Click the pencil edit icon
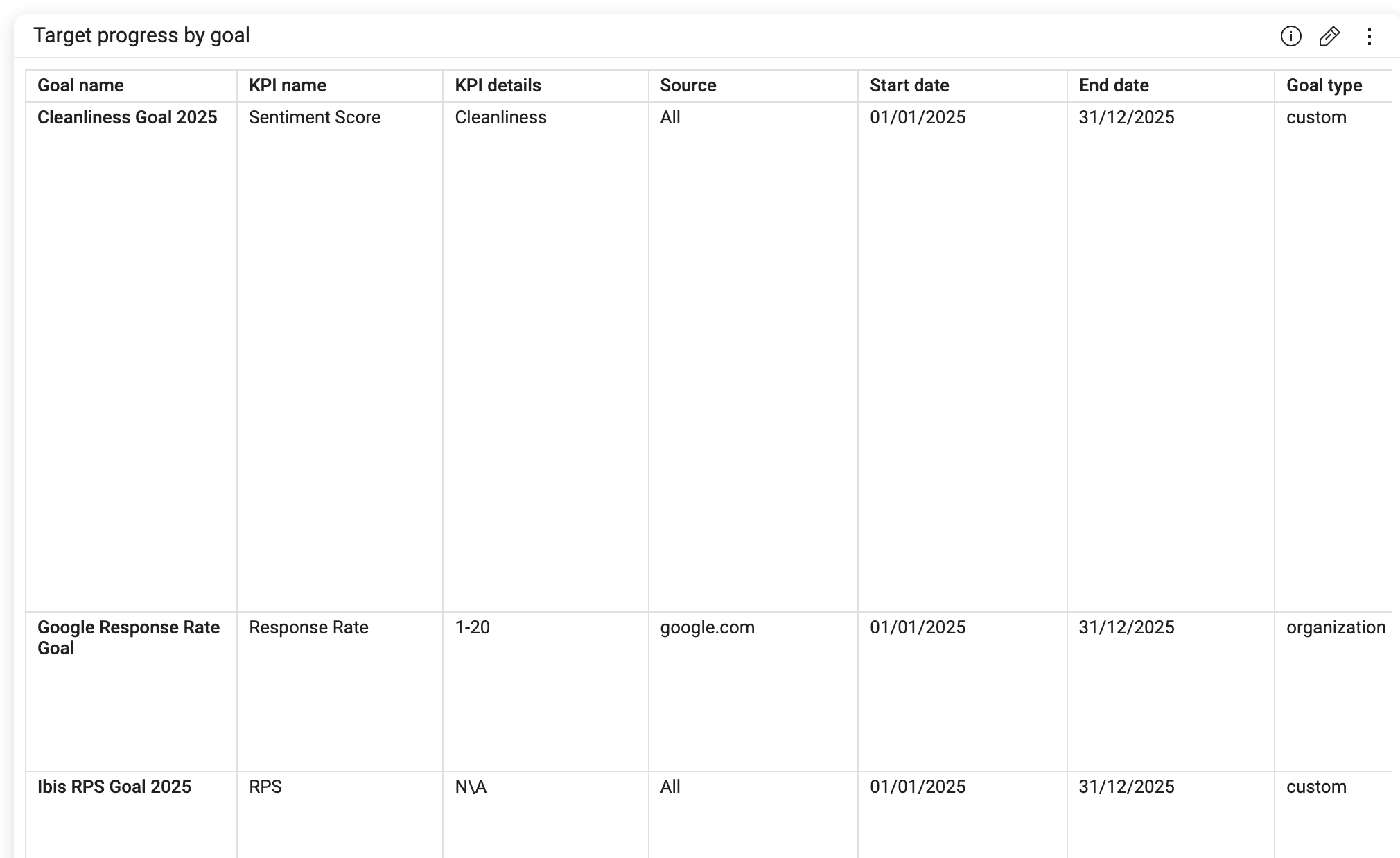 [x=1329, y=36]
